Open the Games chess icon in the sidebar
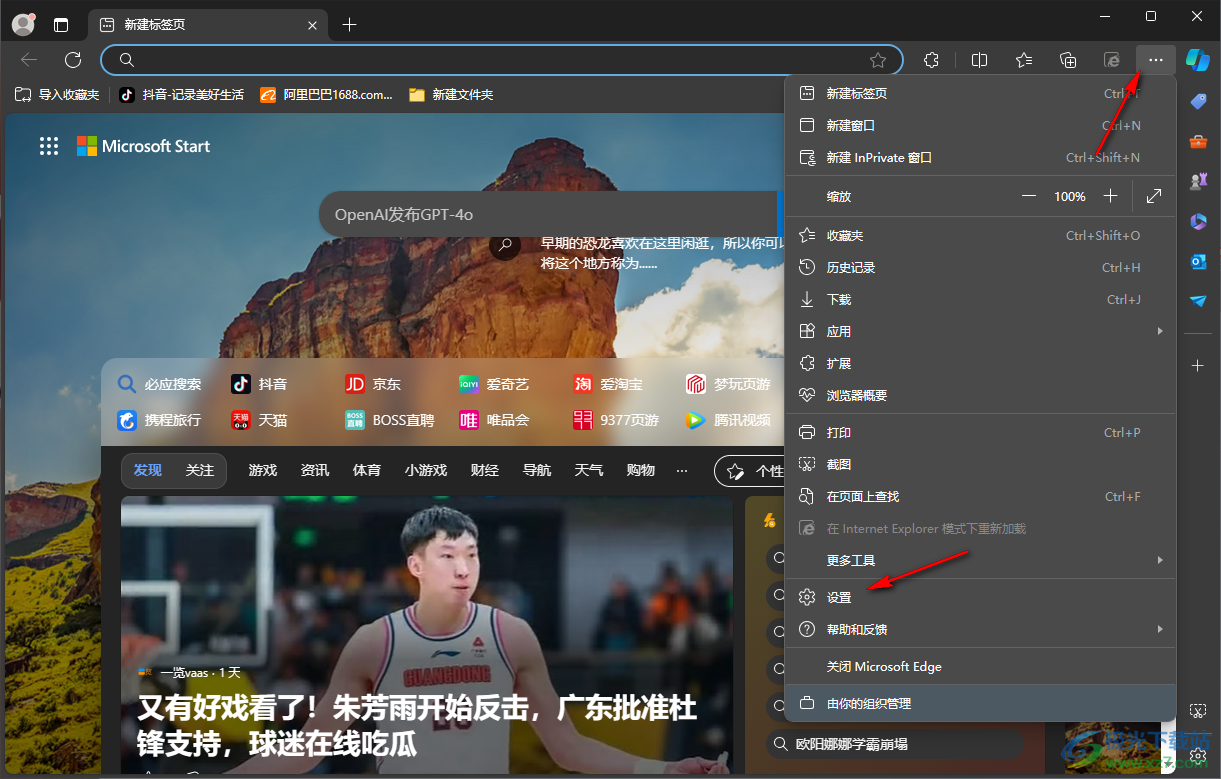 pos(1198,181)
